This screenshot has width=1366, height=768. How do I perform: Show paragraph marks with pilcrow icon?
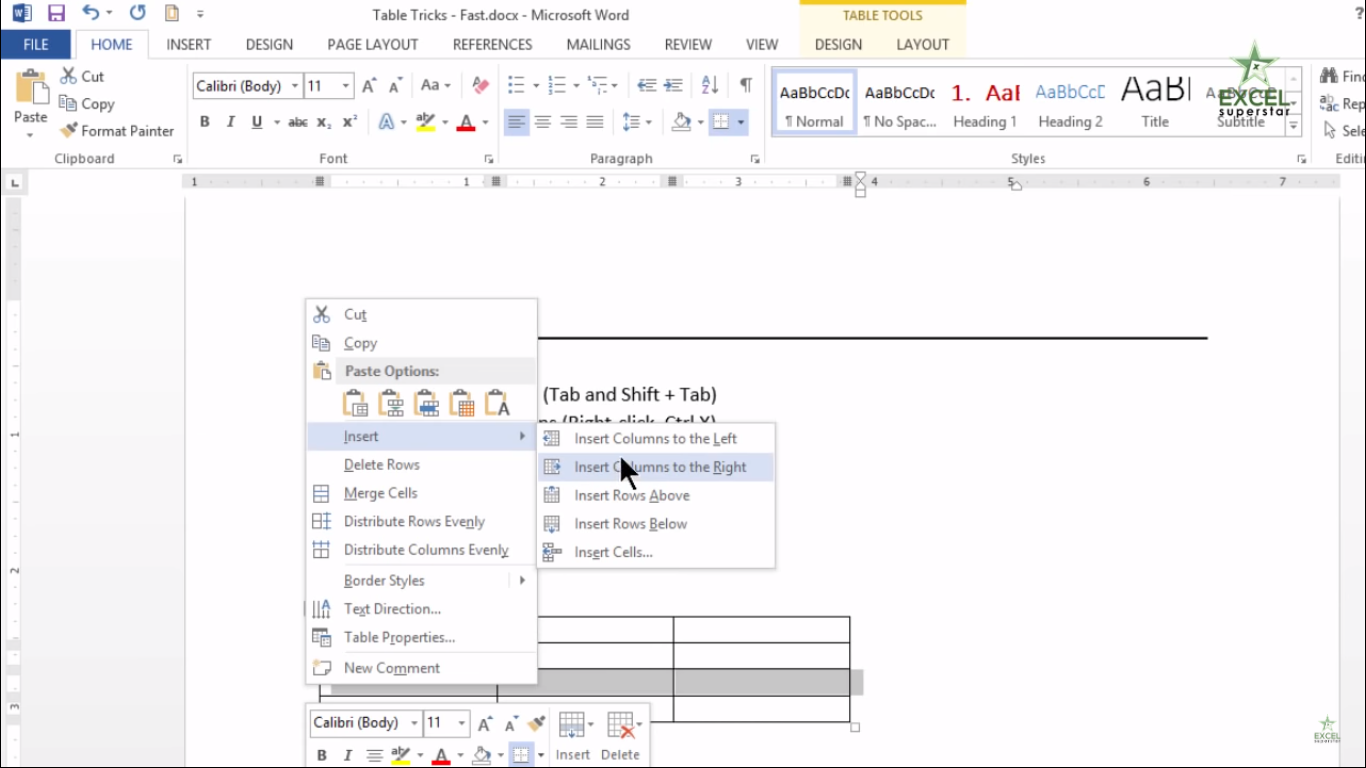point(745,86)
